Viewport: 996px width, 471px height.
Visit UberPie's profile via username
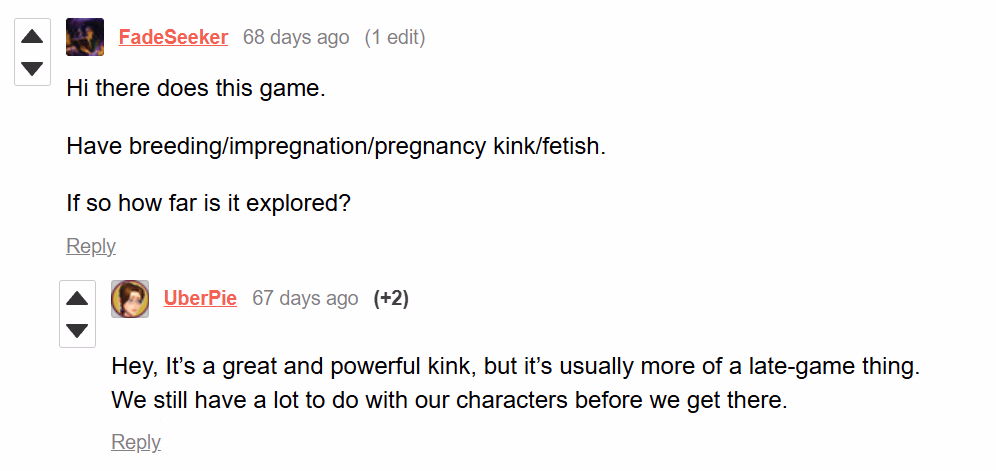coord(200,299)
